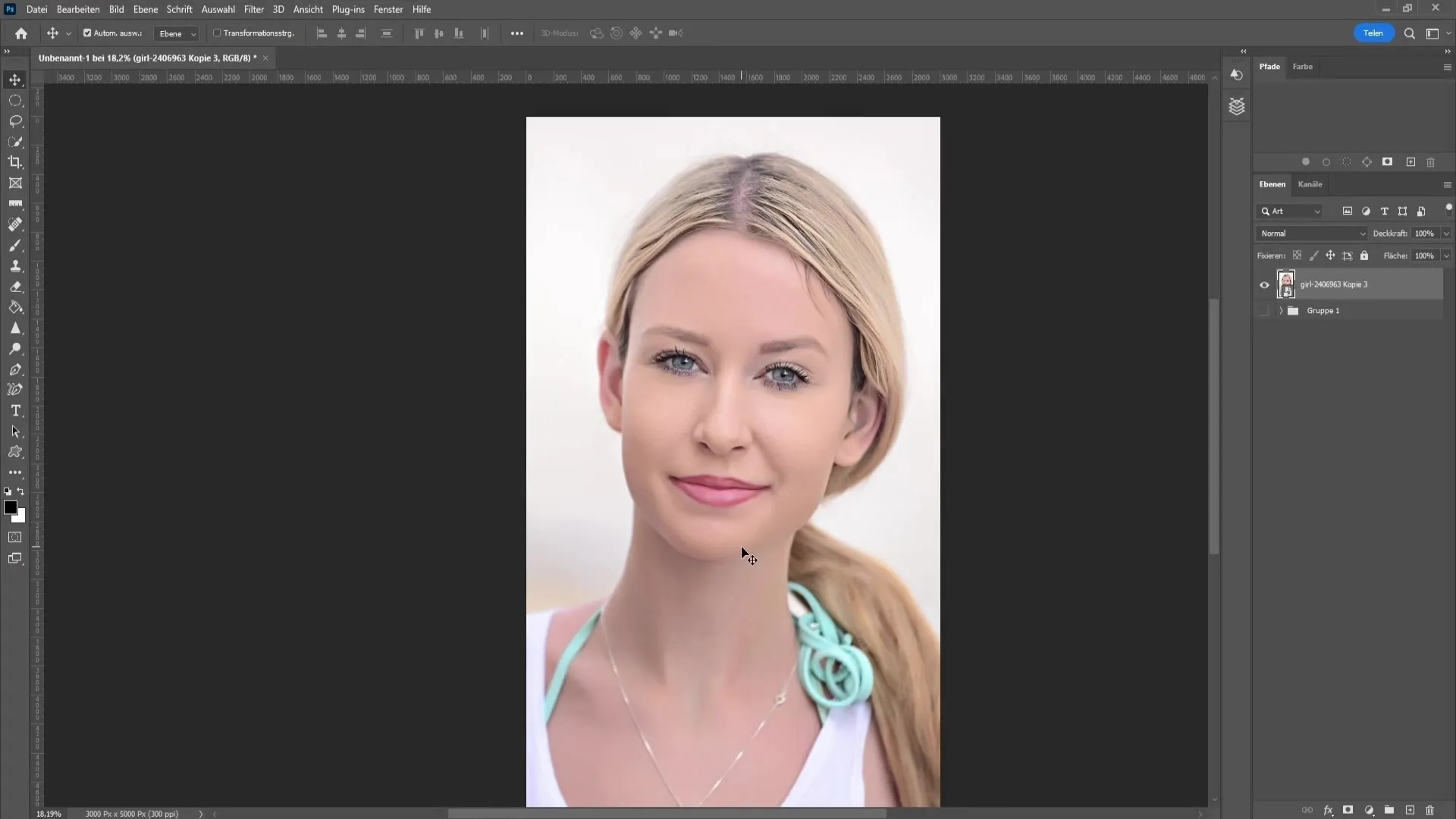Switch to the Kanäle tab
The height and width of the screenshot is (819, 1456).
(1310, 184)
